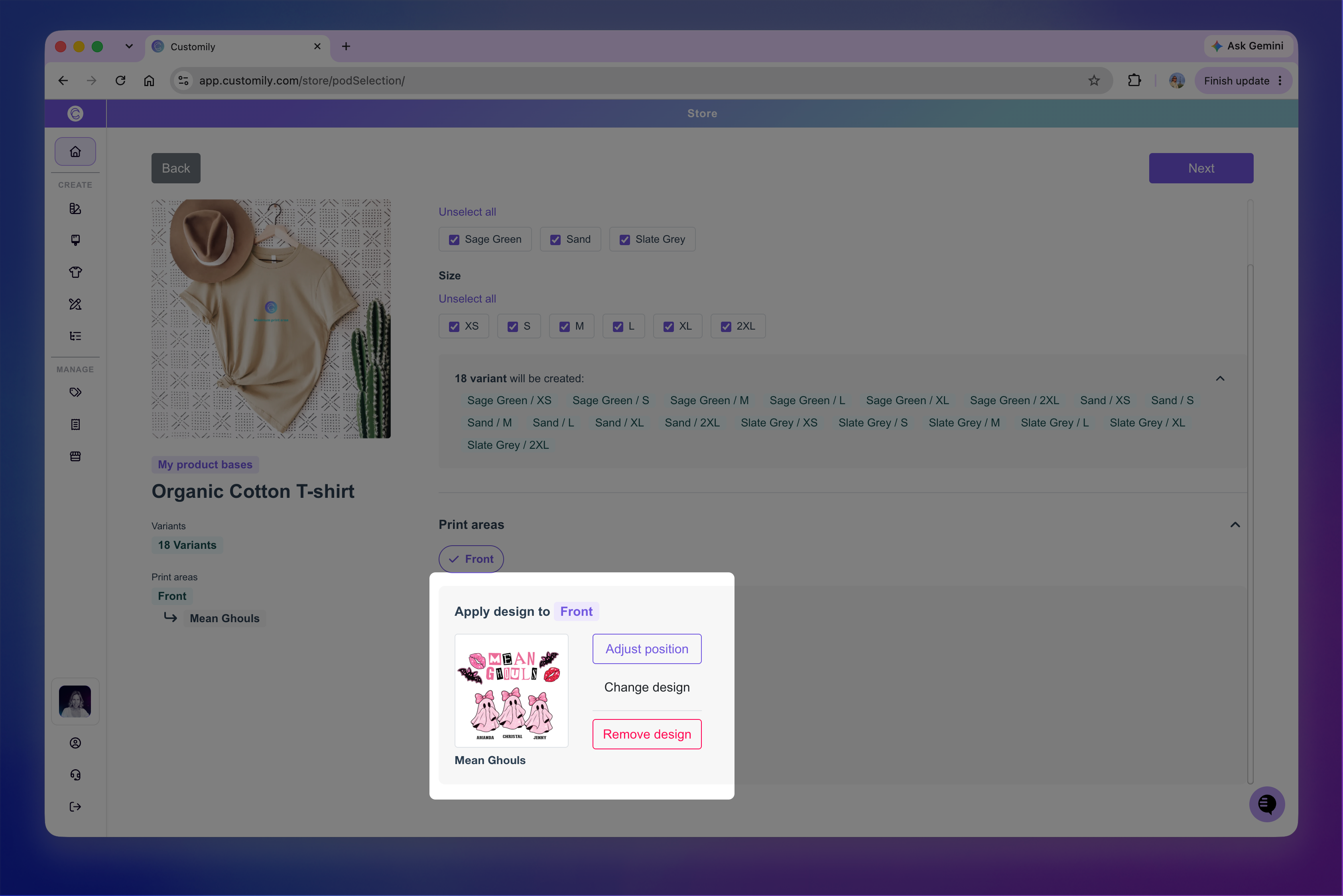
Task: Click the Back button
Action: (175, 168)
